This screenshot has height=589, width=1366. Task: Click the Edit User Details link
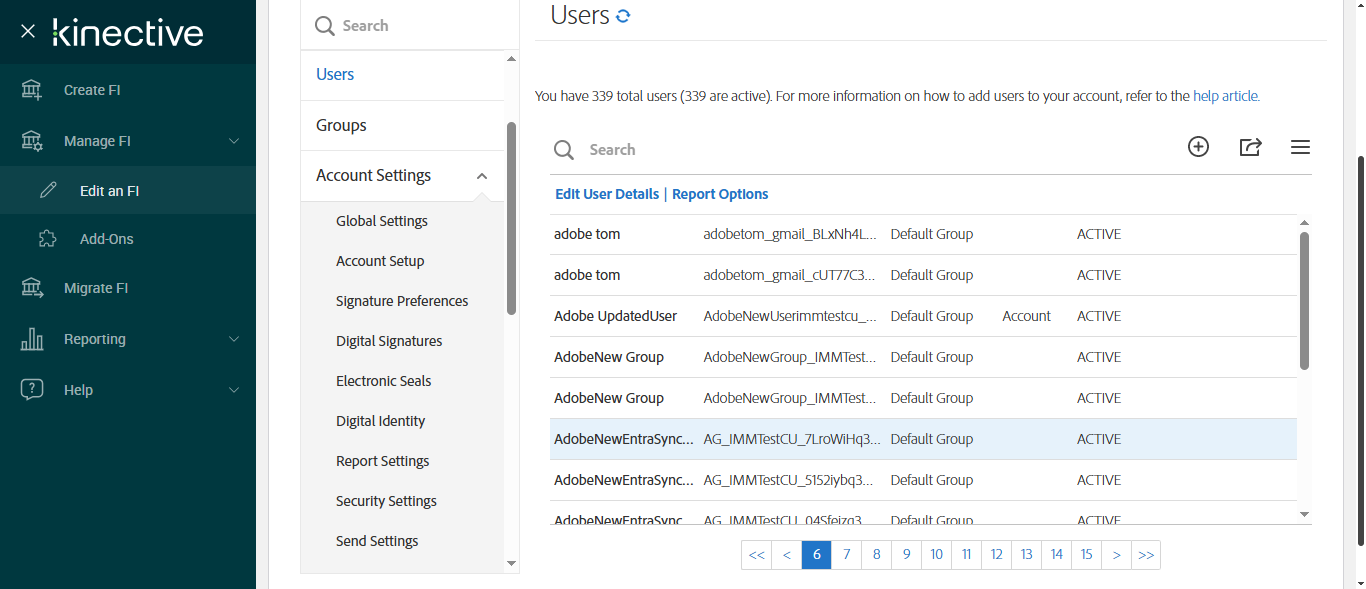point(607,194)
